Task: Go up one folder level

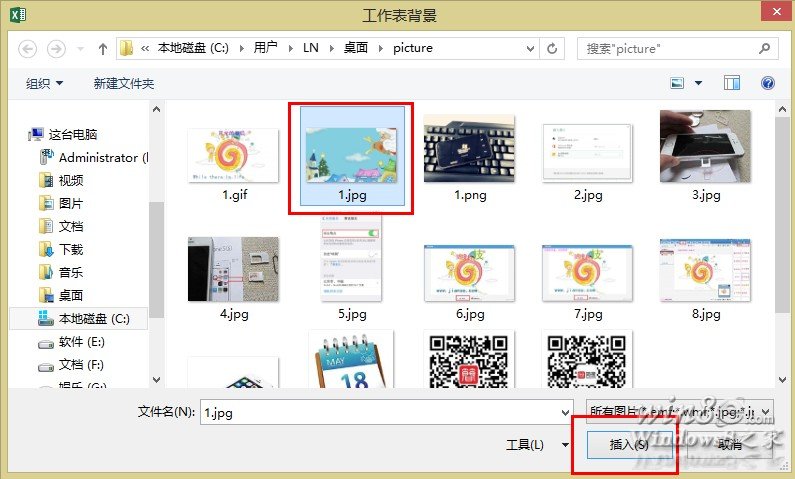Action: (103, 49)
